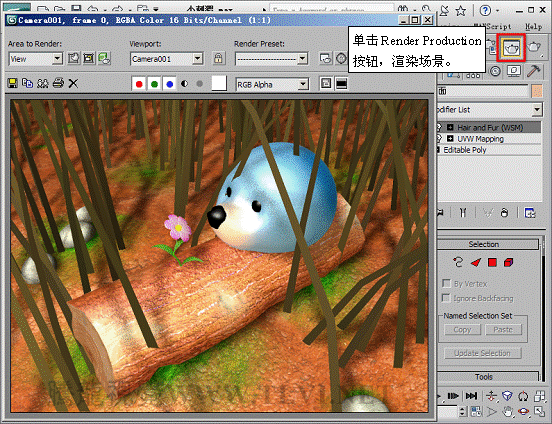This screenshot has width=552, height=424.
Task: Open the Display panel tab
Action: pos(514,71)
